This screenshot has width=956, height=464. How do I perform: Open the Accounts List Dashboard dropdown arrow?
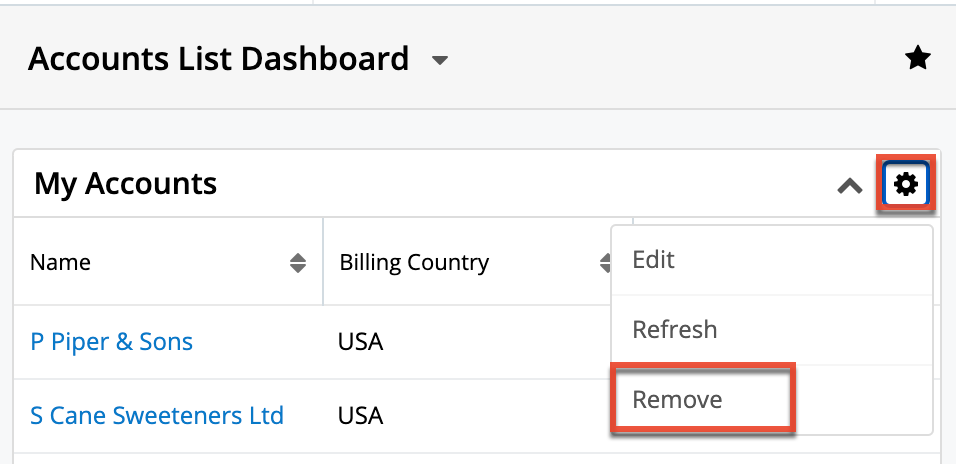click(x=439, y=61)
